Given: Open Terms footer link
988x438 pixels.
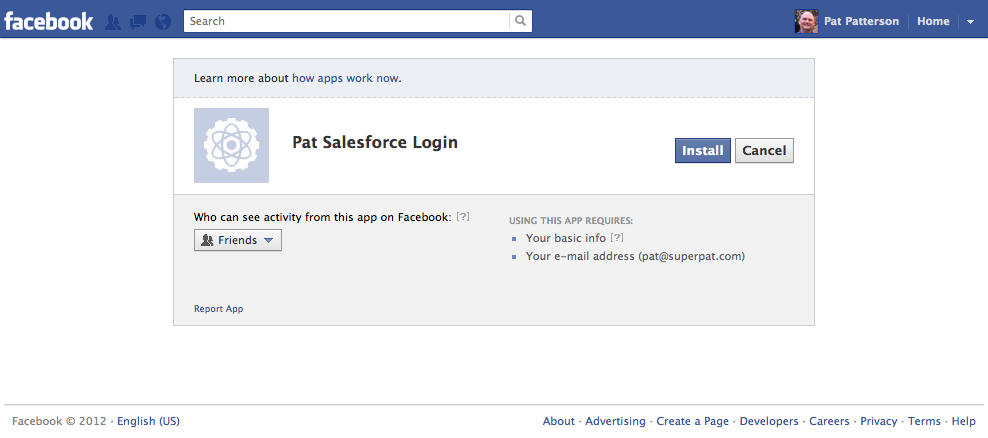Looking at the screenshot, I should click(x=924, y=421).
